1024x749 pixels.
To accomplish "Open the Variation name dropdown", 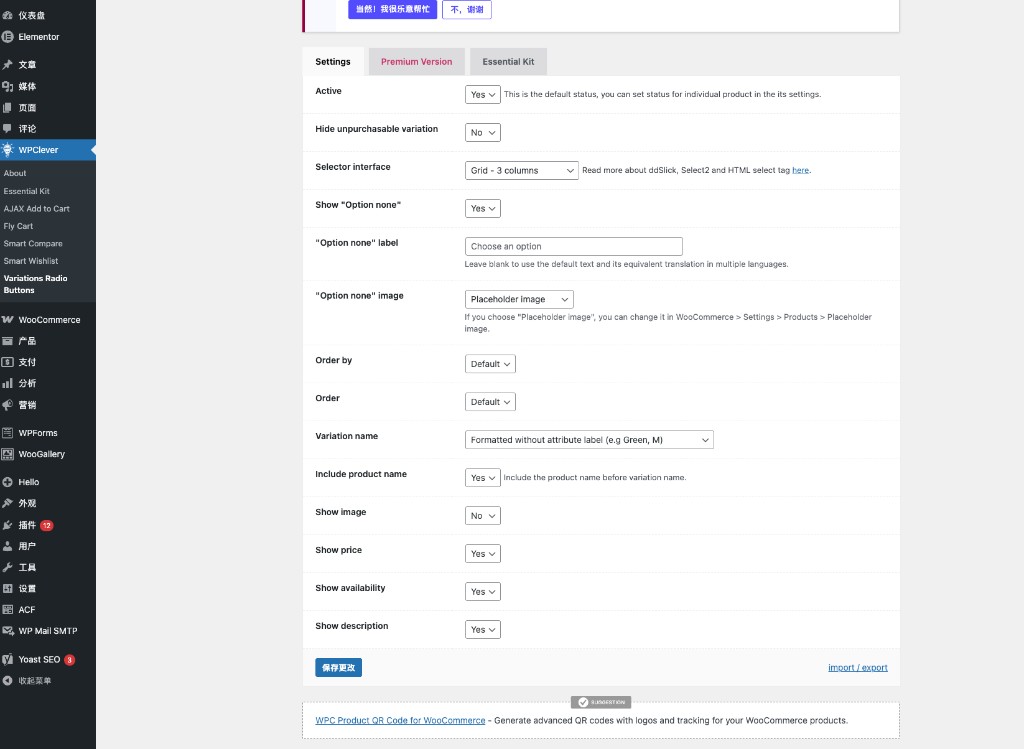I will coord(588,439).
